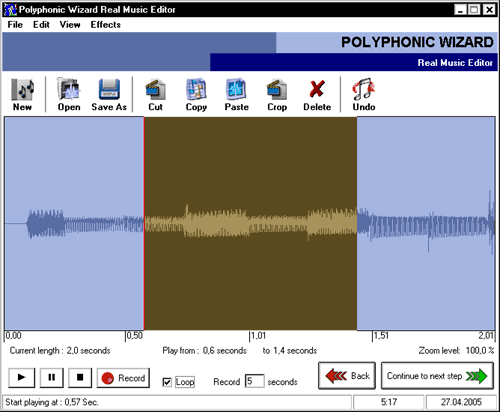Click the 1,51 timeline ruler mark
The width and height of the screenshot is (500, 412).
click(380, 336)
